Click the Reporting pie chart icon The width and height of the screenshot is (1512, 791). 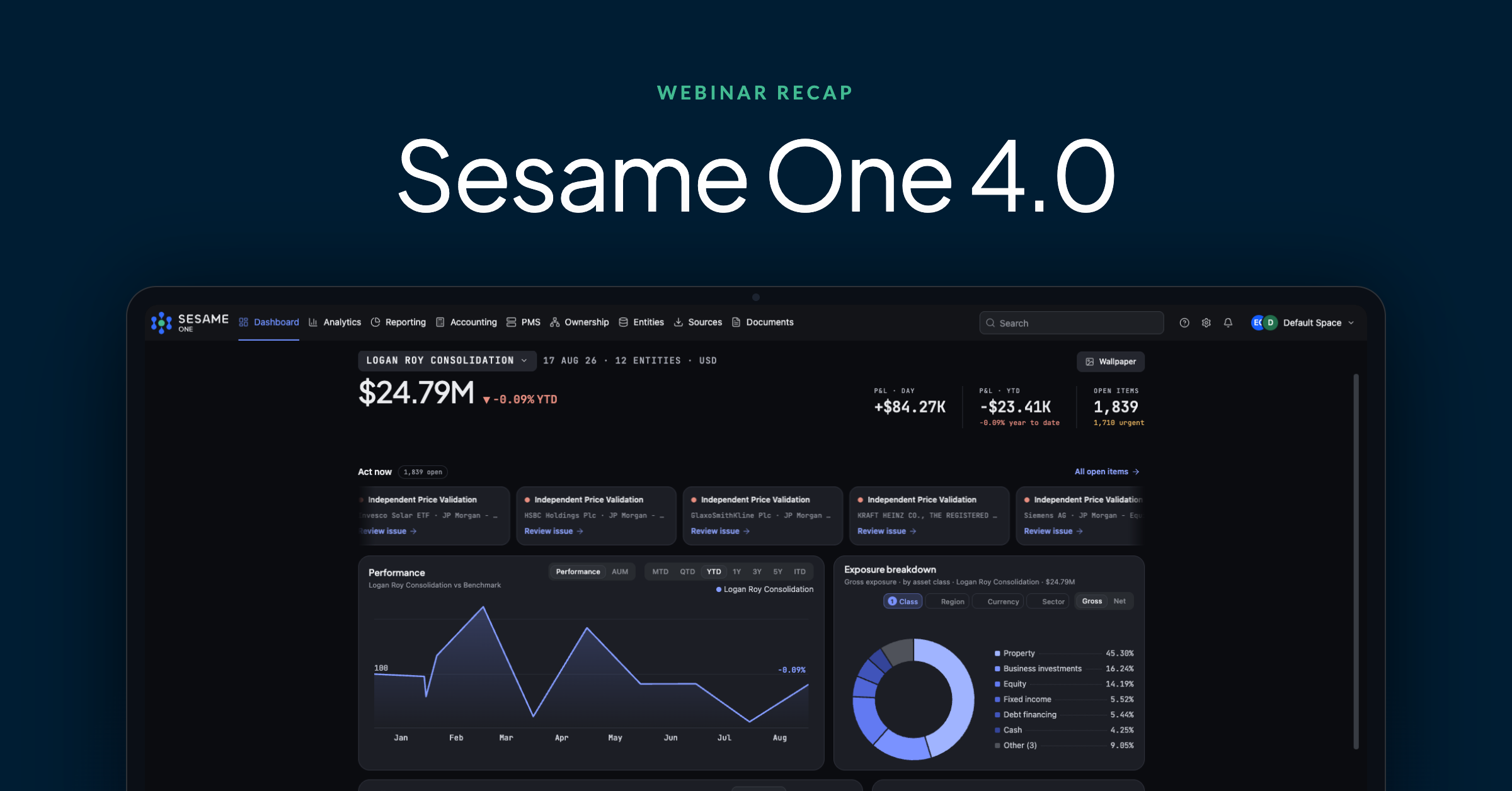(375, 322)
